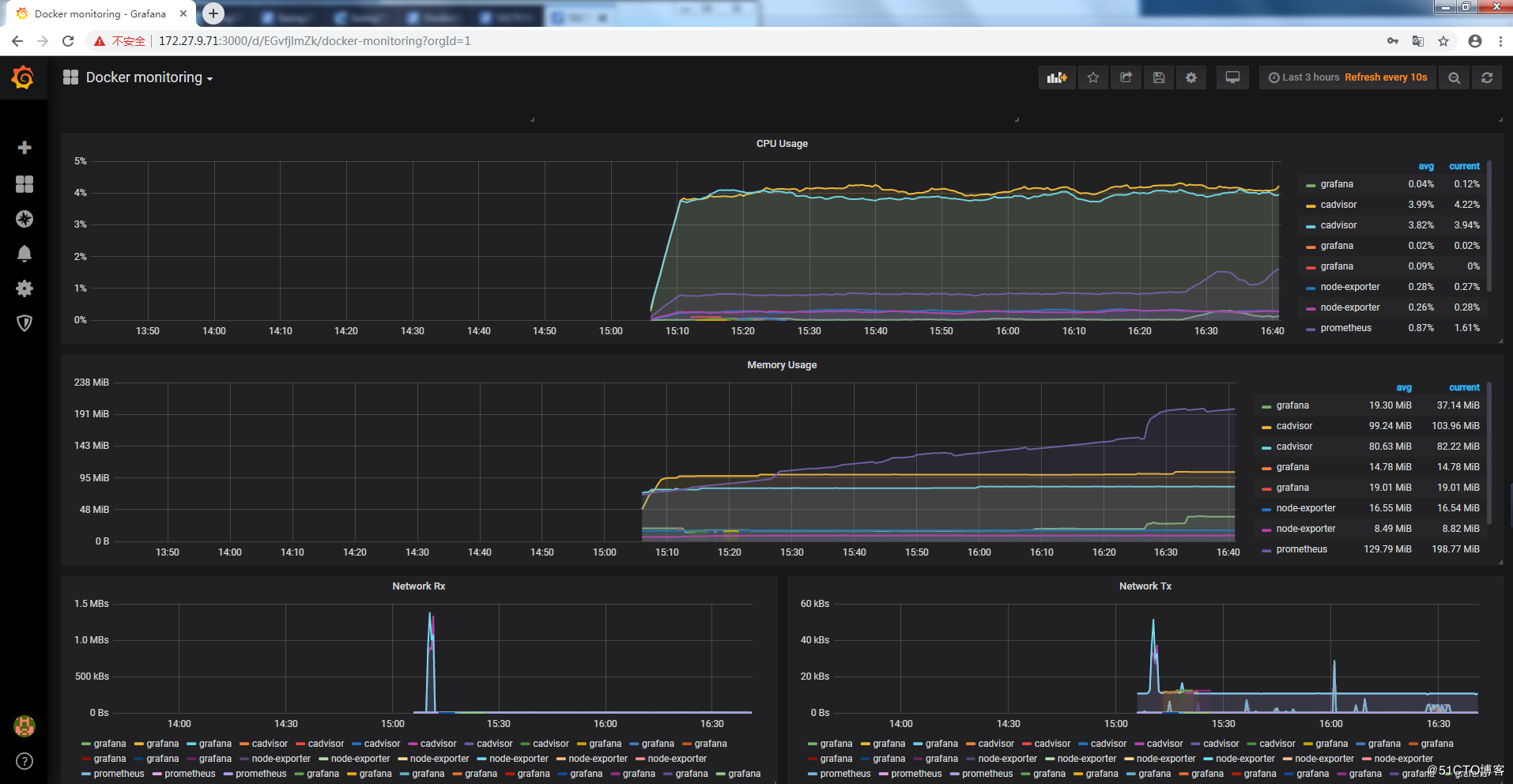The image size is (1513, 784).
Task: Open the Create menu with the plus icon
Action: (x=24, y=147)
